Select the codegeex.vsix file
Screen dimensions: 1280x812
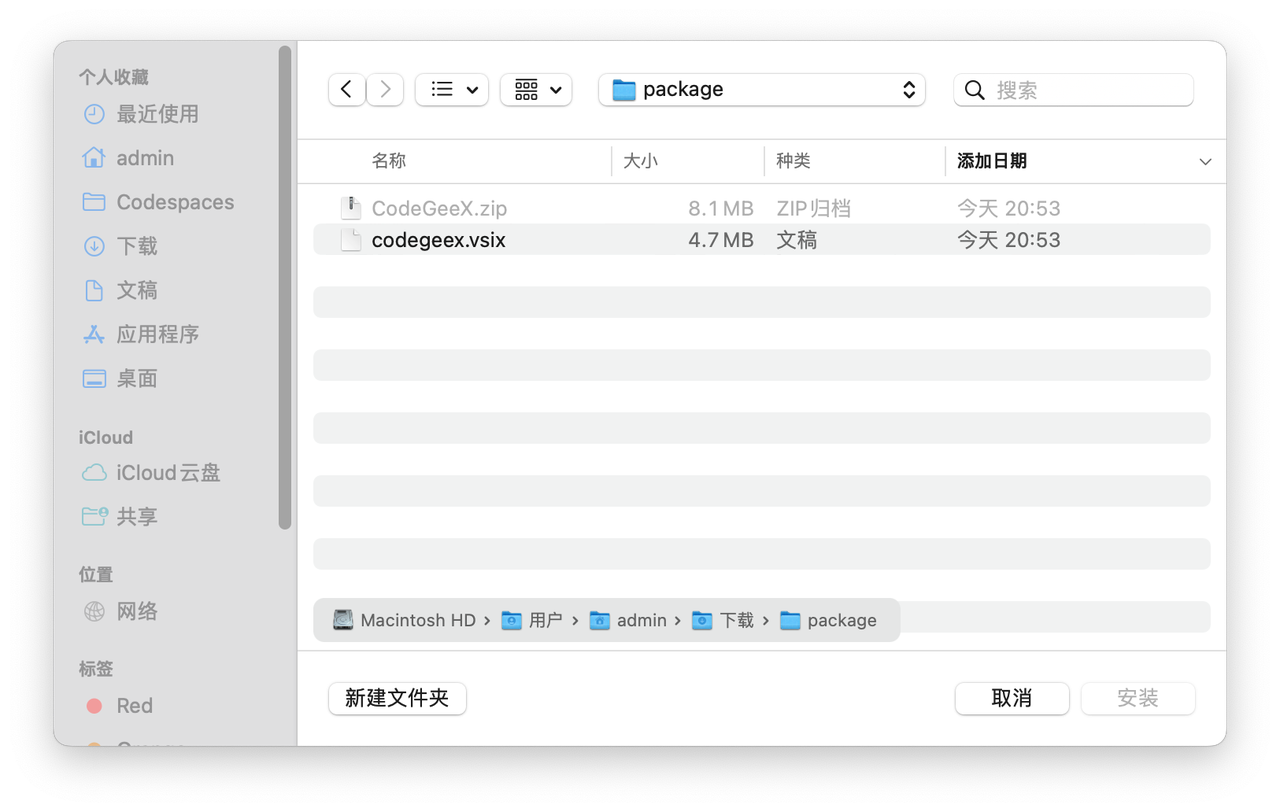[x=762, y=240]
